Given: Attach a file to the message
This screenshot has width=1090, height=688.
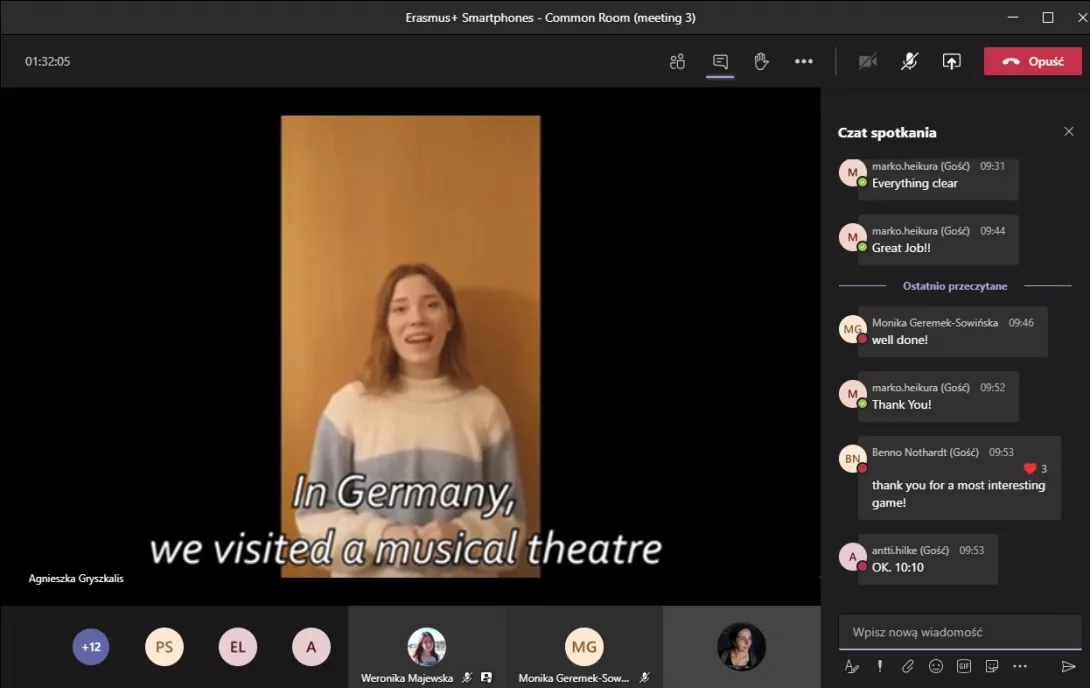Looking at the screenshot, I should click(x=908, y=666).
